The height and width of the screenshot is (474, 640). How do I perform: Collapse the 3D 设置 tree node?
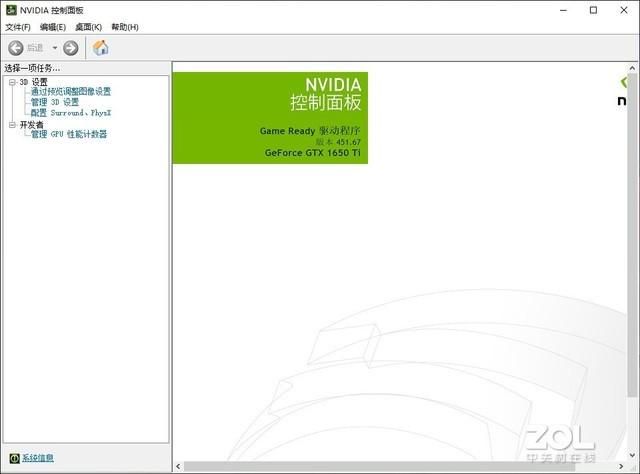coord(12,82)
